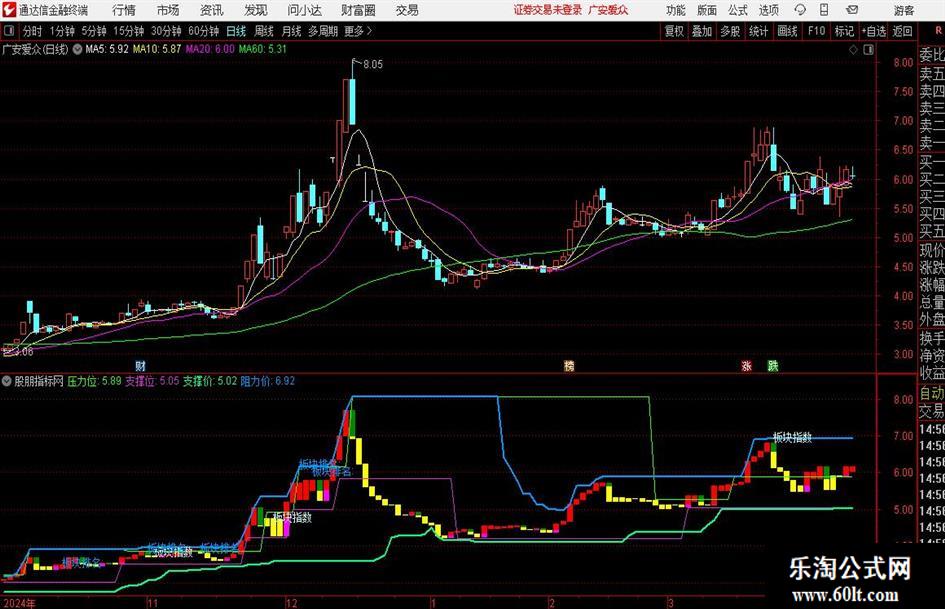
Task: Open the mobile phone icon
Action: pos(824,10)
